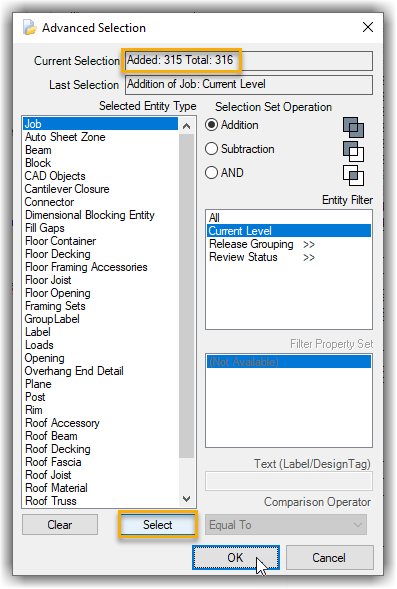Expand the Release Grouping filter arrows
Image resolution: width=397 pixels, height=589 pixels.
pyautogui.click(x=309, y=245)
